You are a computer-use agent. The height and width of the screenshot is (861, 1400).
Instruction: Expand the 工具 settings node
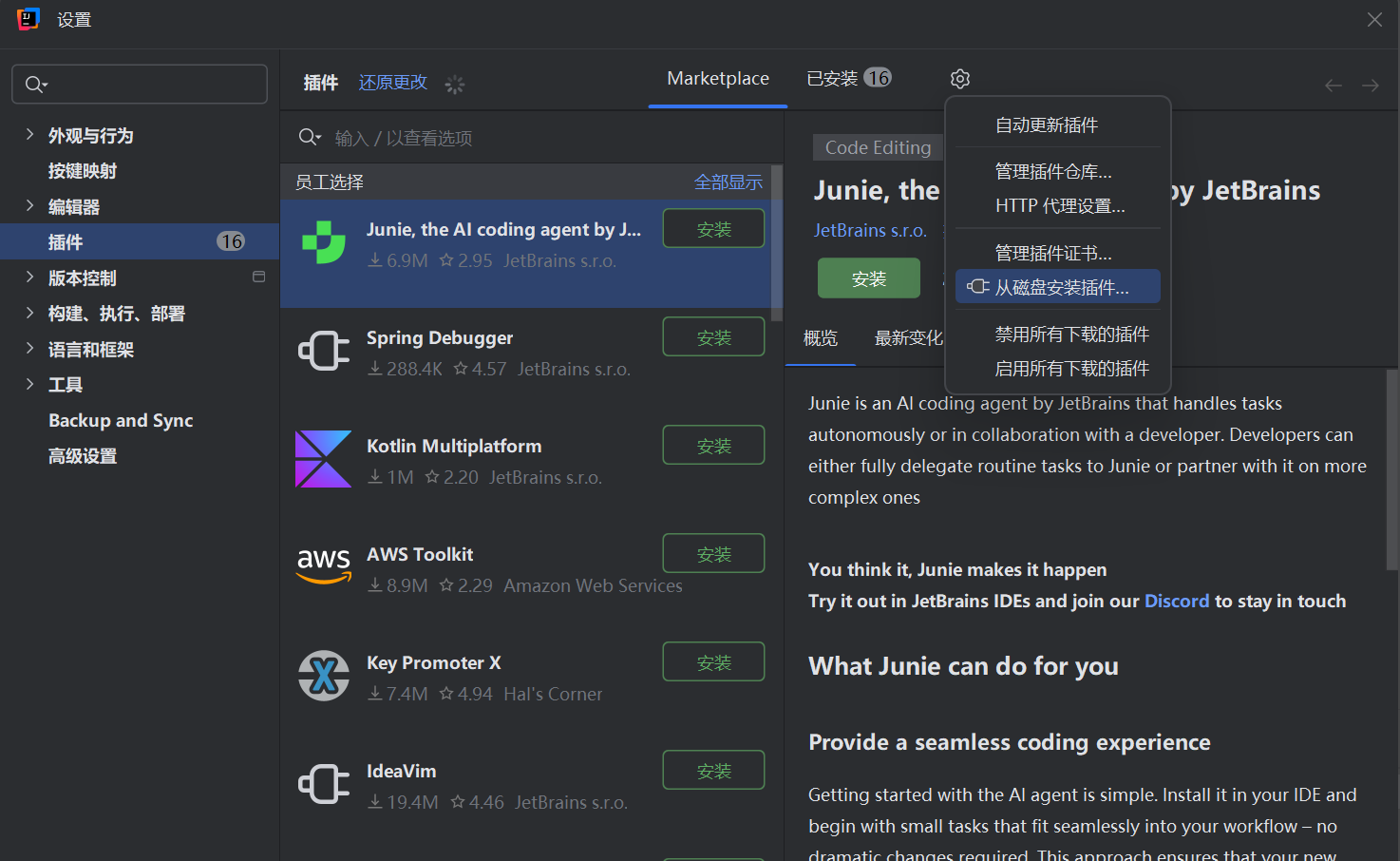click(29, 383)
